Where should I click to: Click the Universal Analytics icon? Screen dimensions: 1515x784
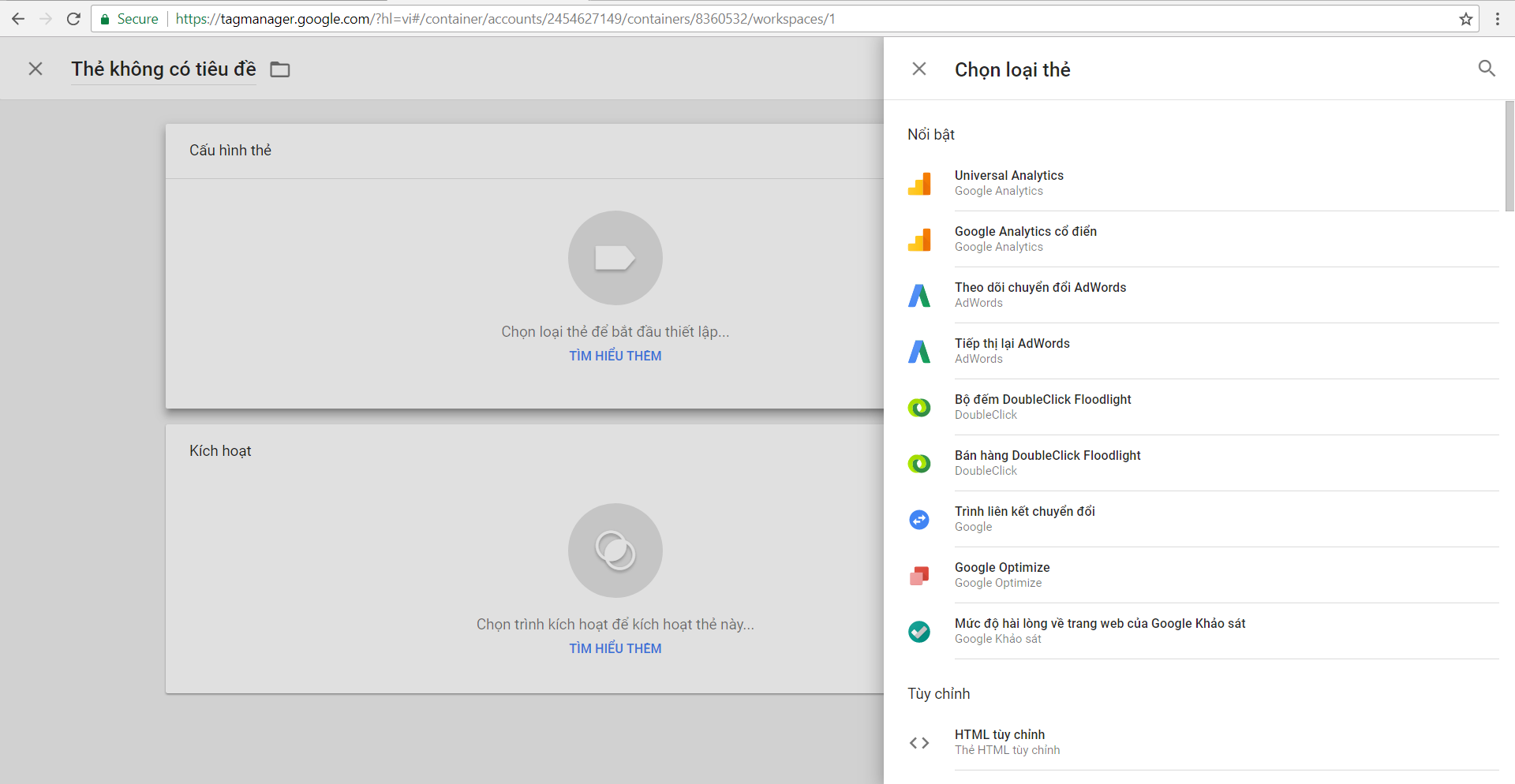coord(919,184)
